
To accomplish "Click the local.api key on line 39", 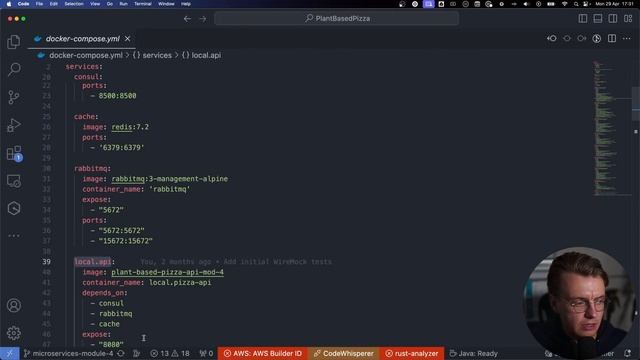I will click(92, 262).
